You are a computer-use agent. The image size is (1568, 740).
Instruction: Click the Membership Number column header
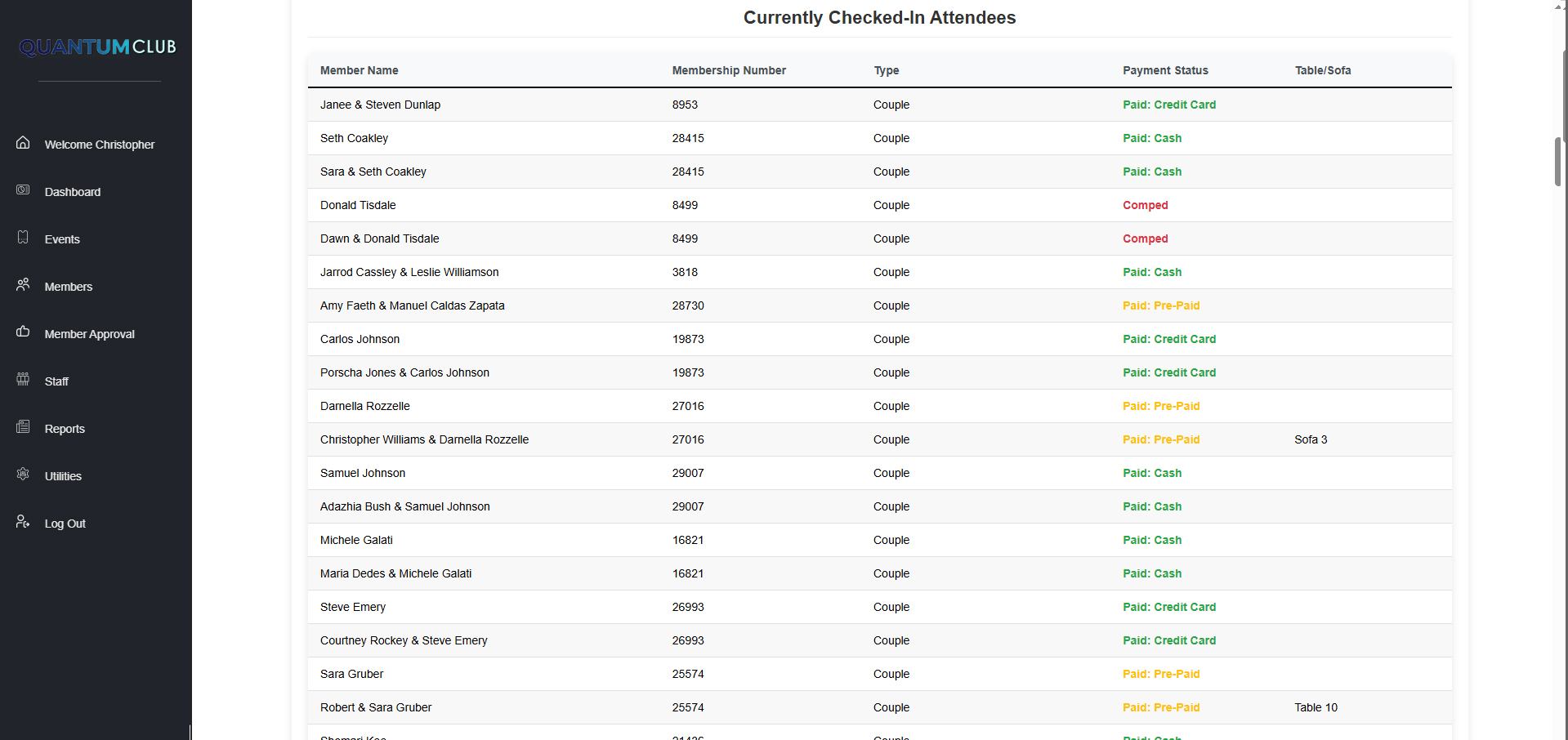pos(729,70)
